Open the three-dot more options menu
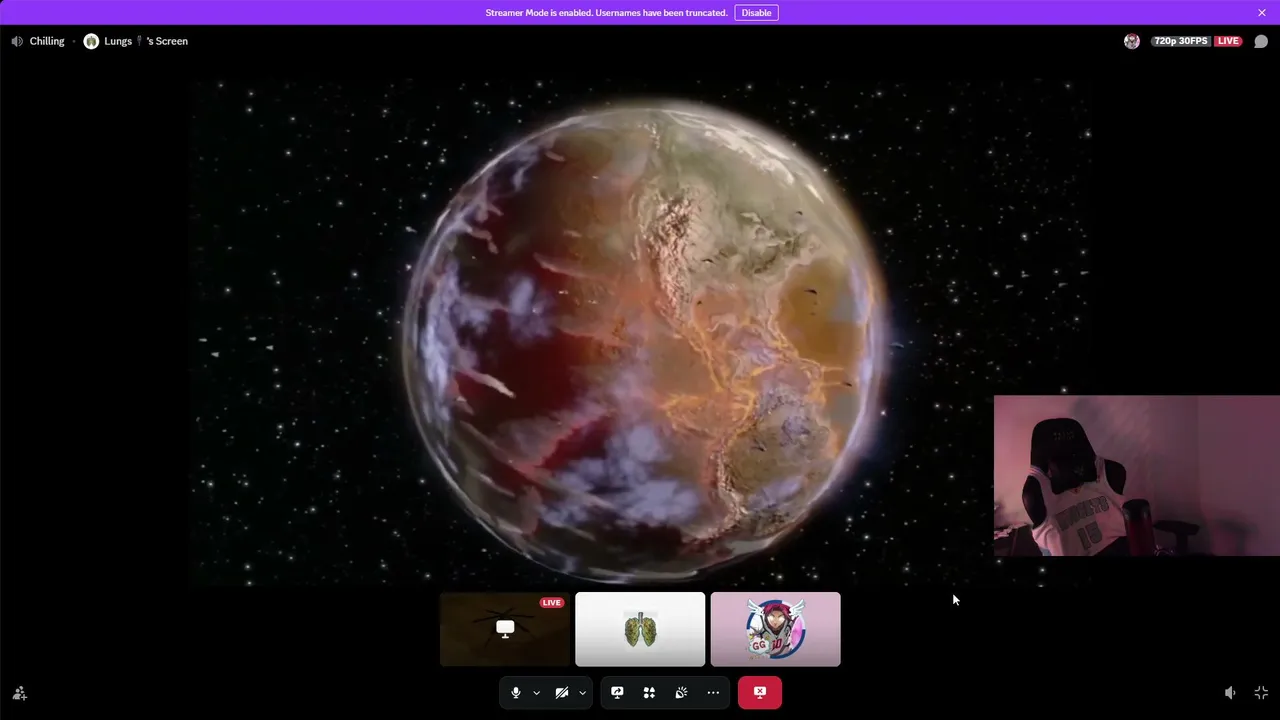Viewport: 1280px width, 720px height. click(x=713, y=692)
